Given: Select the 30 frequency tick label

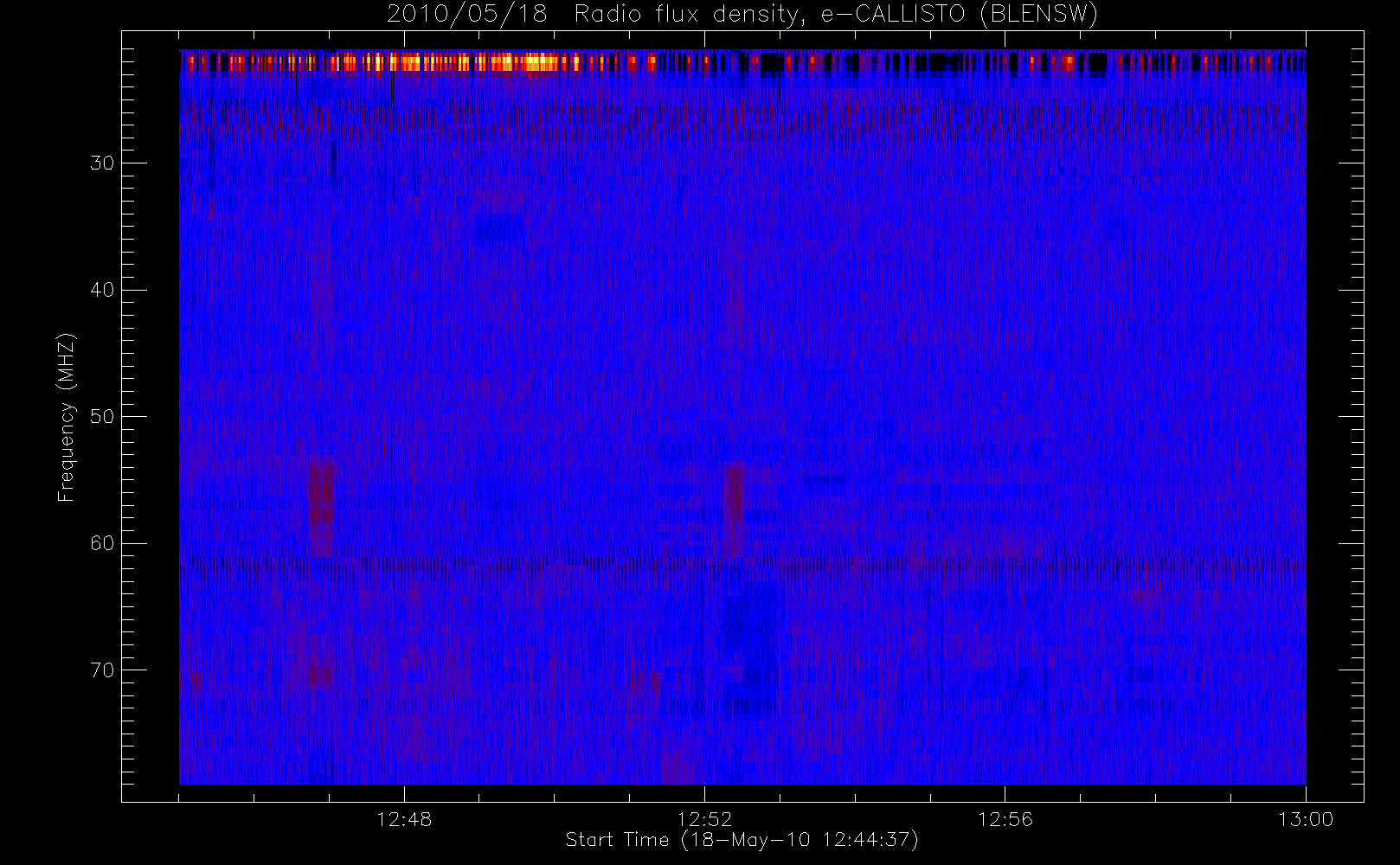Looking at the screenshot, I should point(102,163).
